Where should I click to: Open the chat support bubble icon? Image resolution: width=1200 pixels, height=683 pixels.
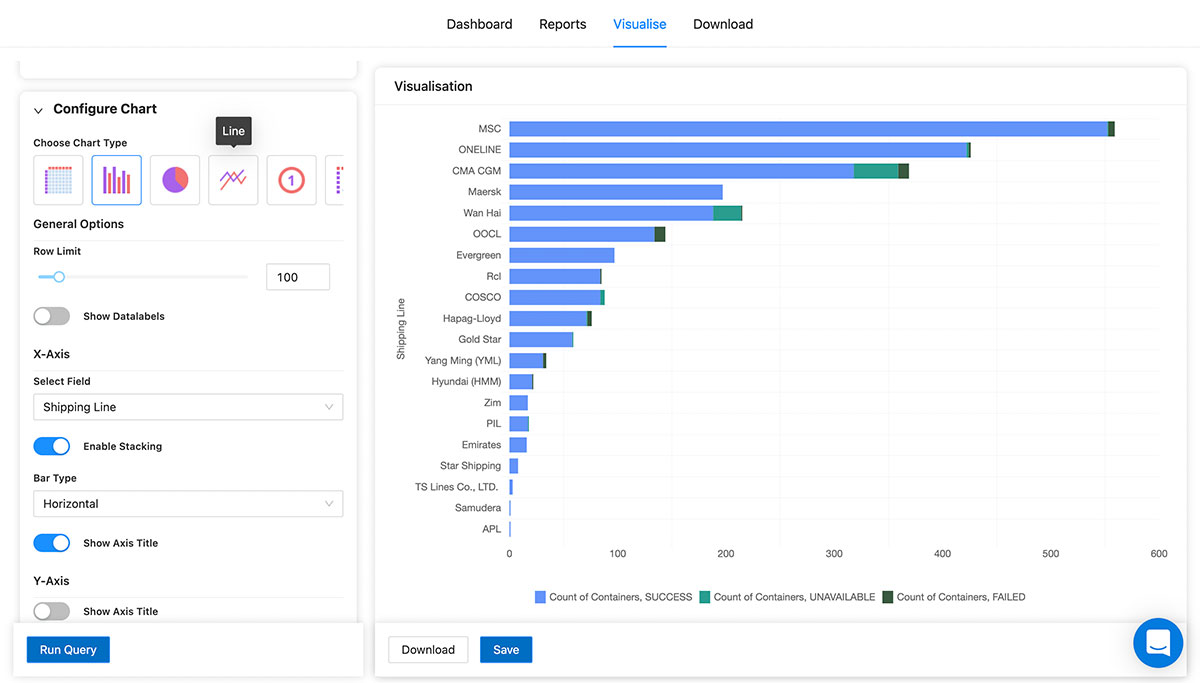coord(1158,643)
